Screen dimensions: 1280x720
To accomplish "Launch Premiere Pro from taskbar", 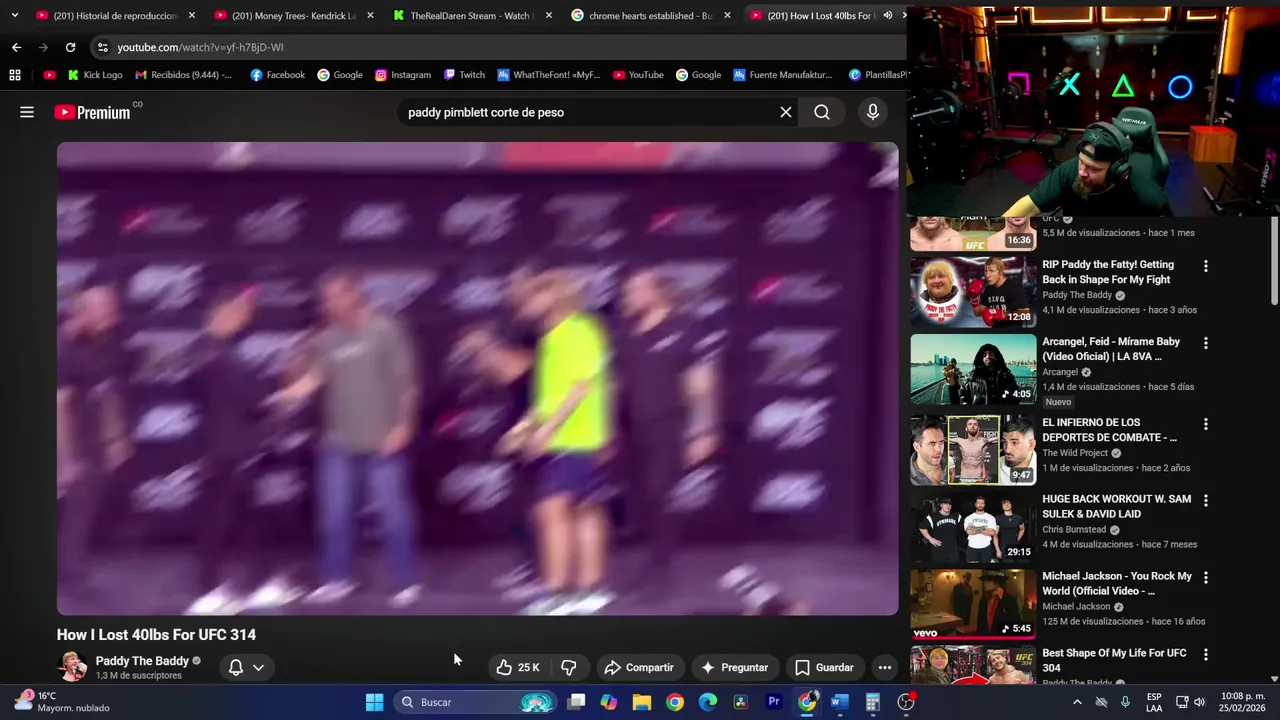I will coord(773,702).
